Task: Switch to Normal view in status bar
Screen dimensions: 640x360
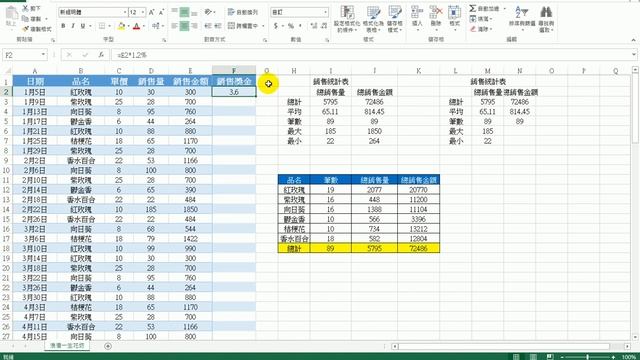Action: click(x=516, y=357)
